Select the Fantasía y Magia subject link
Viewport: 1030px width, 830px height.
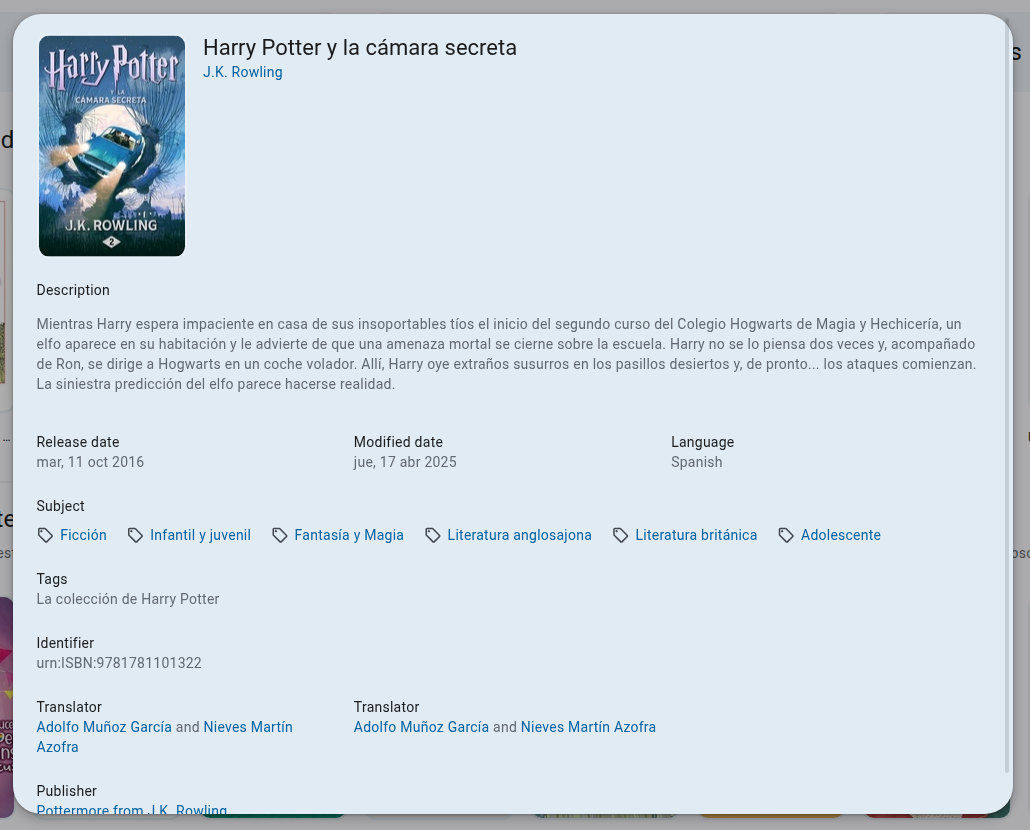point(349,535)
